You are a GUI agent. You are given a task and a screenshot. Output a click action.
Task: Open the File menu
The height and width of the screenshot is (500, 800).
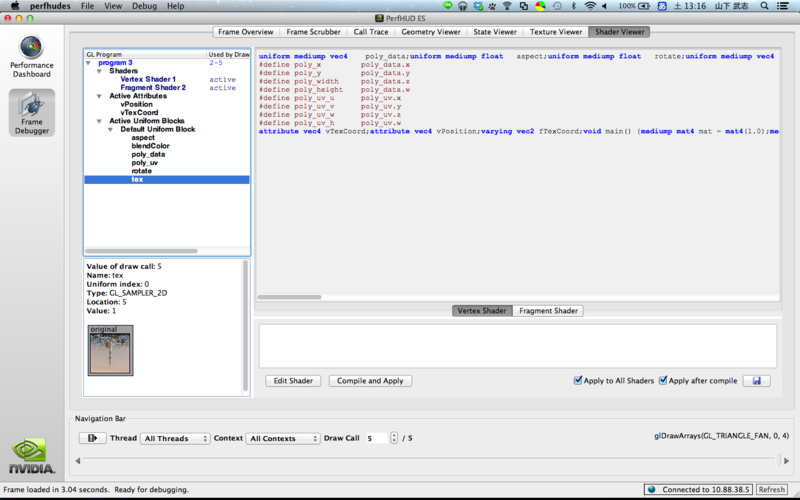(x=87, y=6)
